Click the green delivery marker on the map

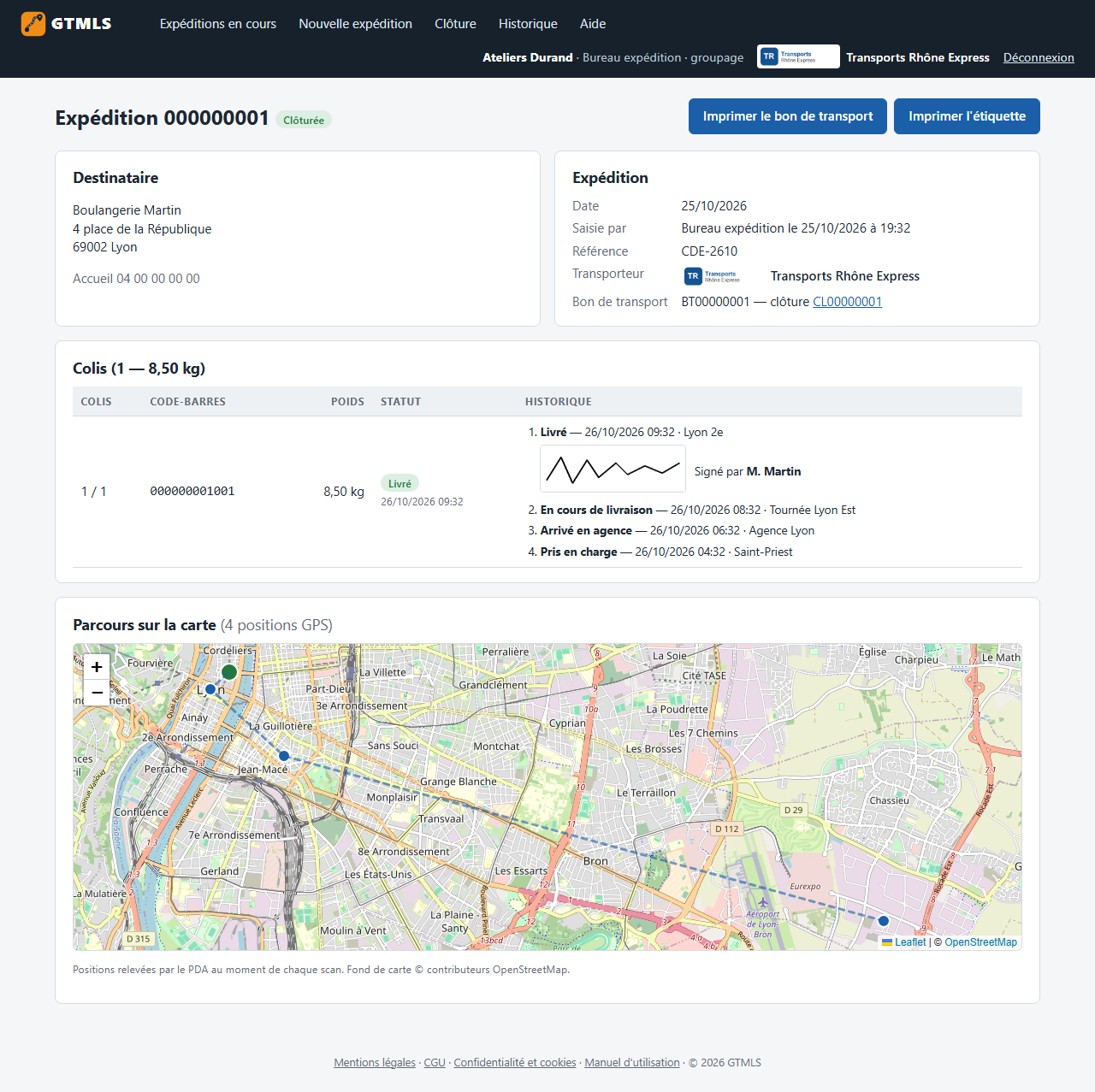coord(229,671)
